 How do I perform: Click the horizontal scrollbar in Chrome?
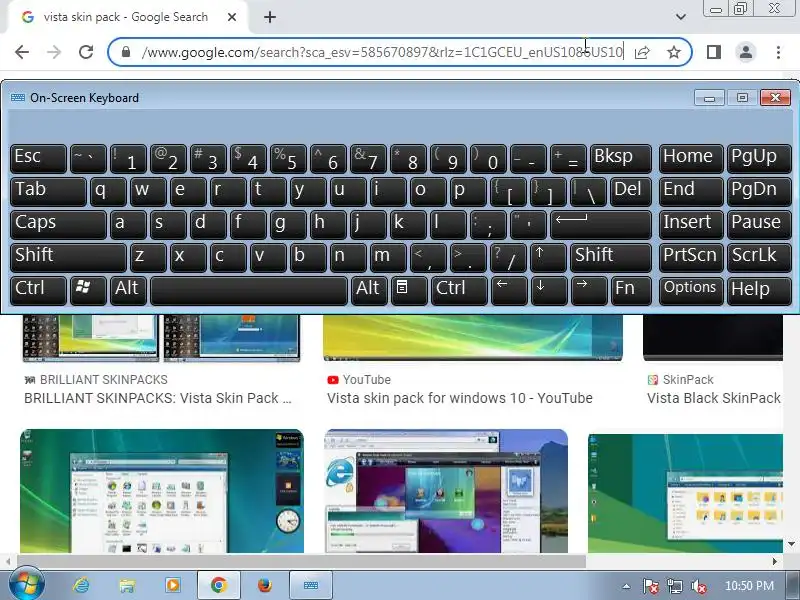tap(301, 561)
